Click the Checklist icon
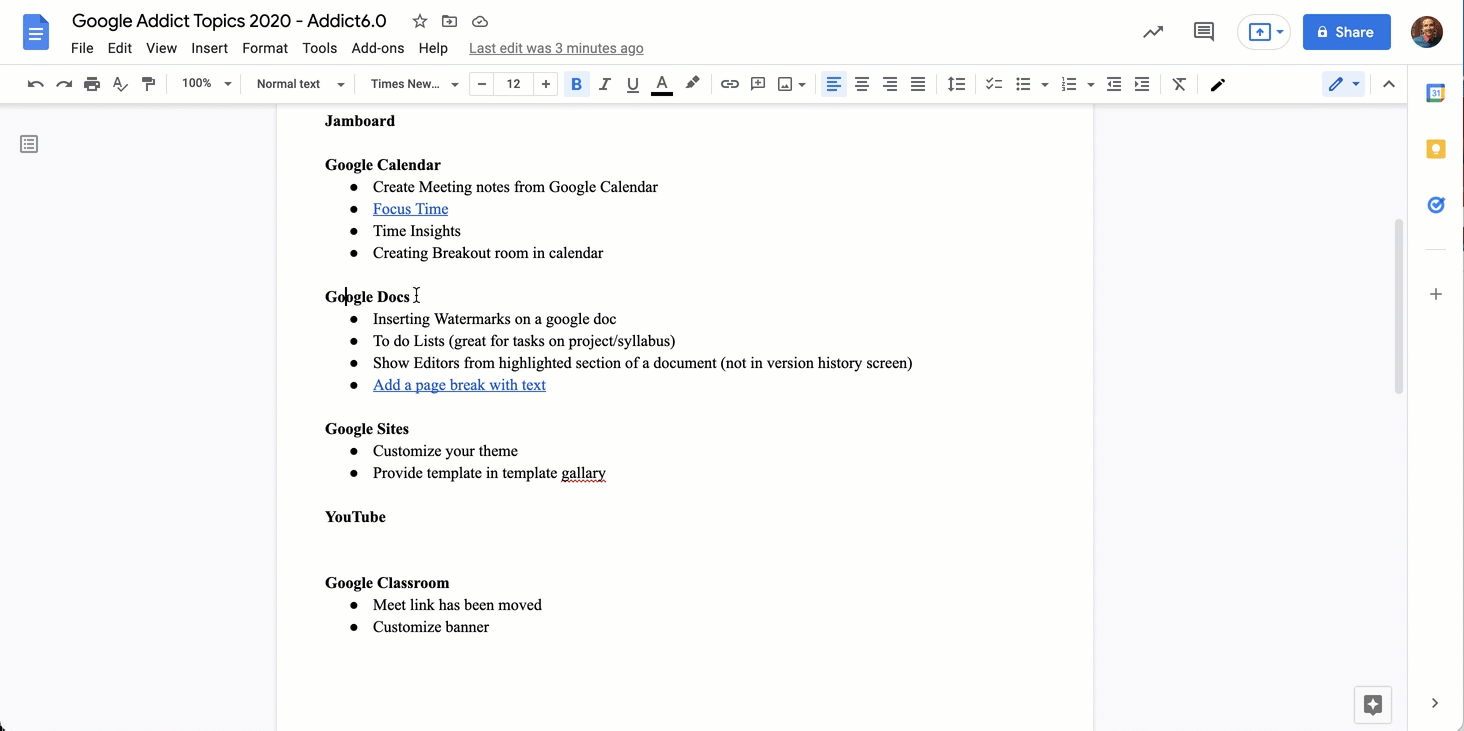Image resolution: width=1464 pixels, height=731 pixels. pos(994,84)
